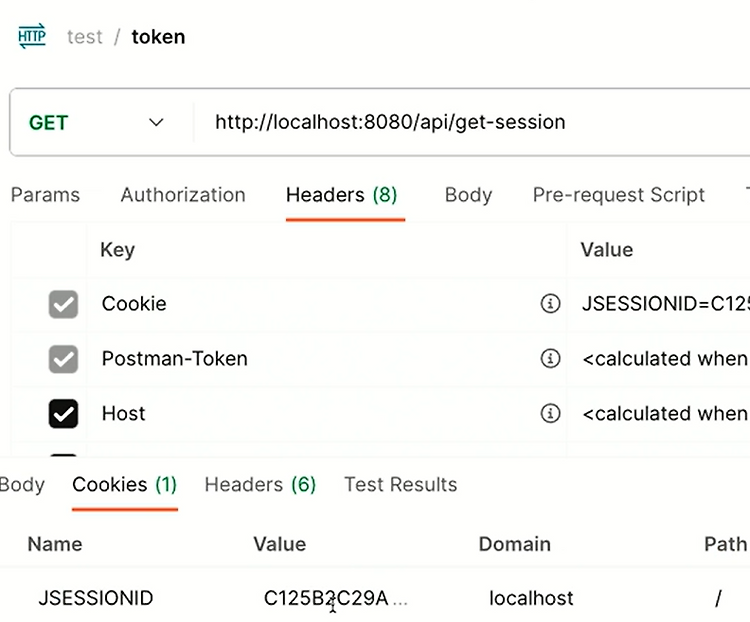The height and width of the screenshot is (622, 750).
Task: Switch to the Params tab
Action: (x=45, y=195)
